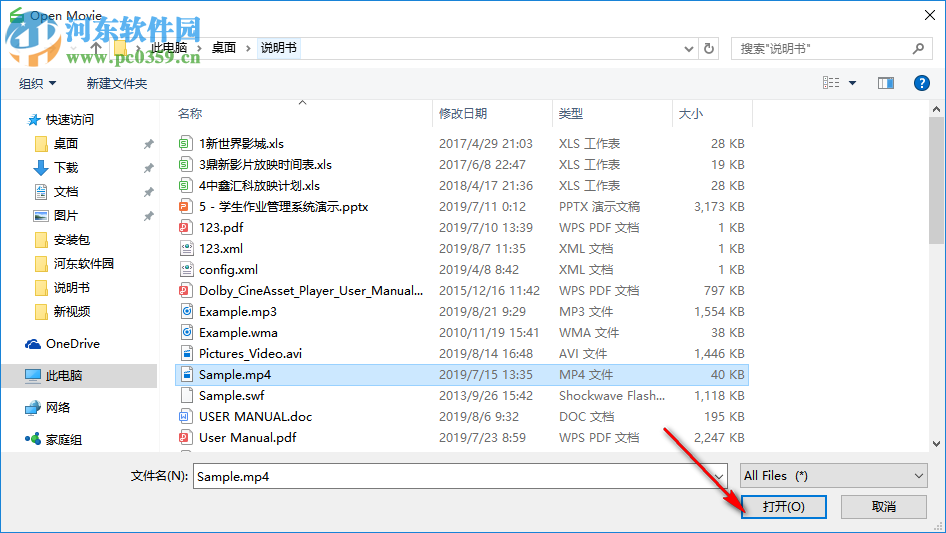Viewport: 946px width, 533px height.
Task: Navigate to 说明书 breadcrumb
Action: click(279, 48)
